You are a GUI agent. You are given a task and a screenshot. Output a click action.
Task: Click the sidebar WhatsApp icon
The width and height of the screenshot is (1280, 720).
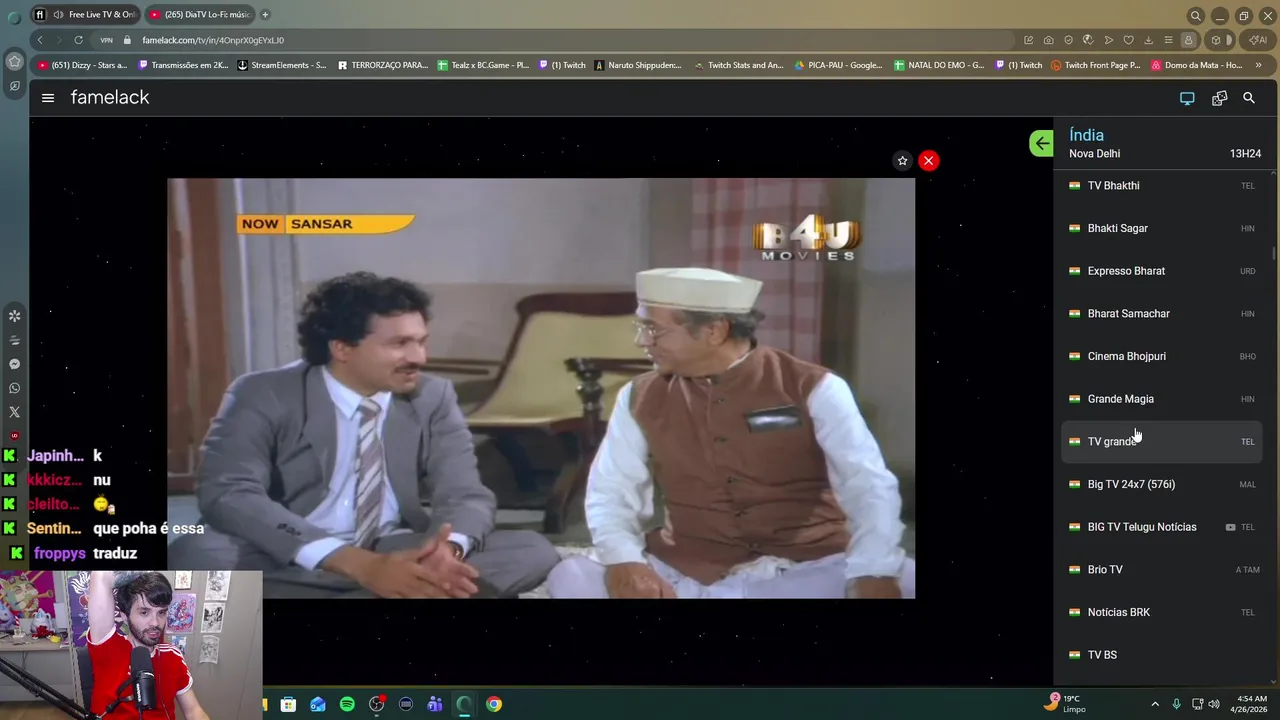[14, 388]
